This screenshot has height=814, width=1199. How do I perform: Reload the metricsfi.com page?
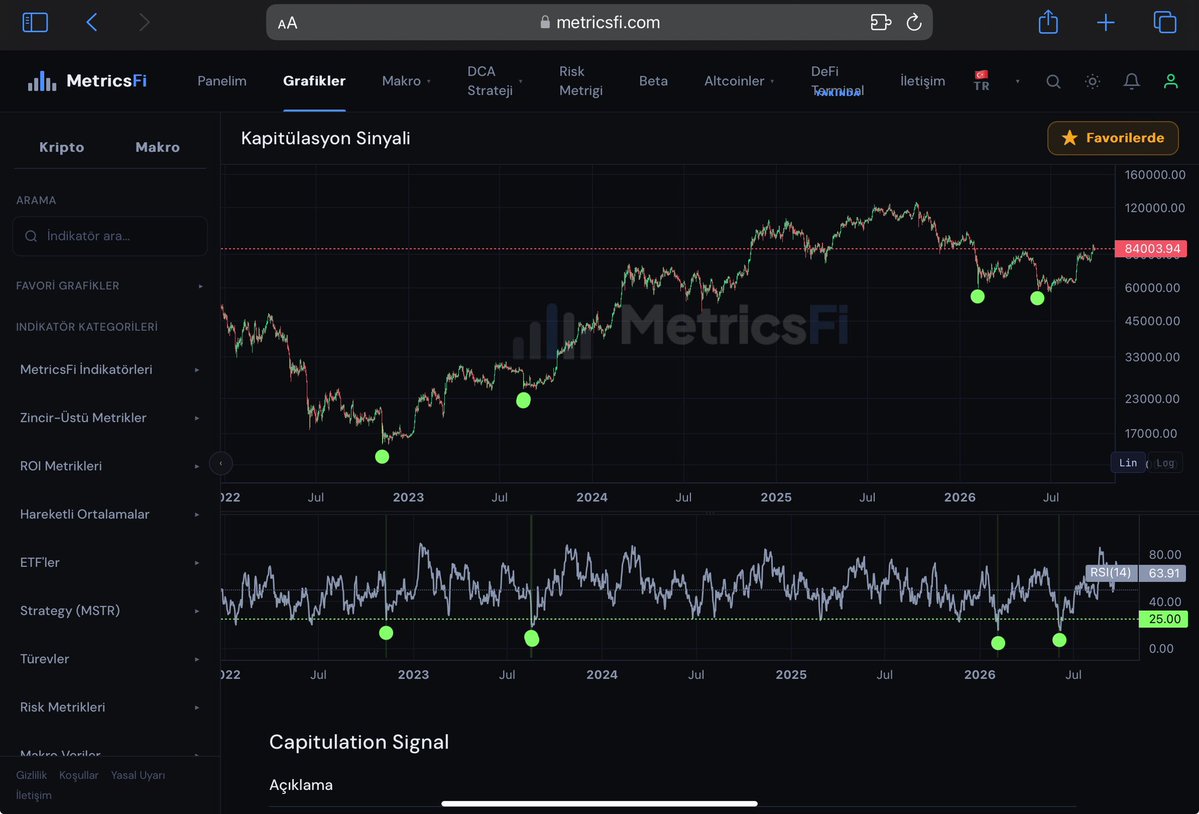click(x=914, y=22)
